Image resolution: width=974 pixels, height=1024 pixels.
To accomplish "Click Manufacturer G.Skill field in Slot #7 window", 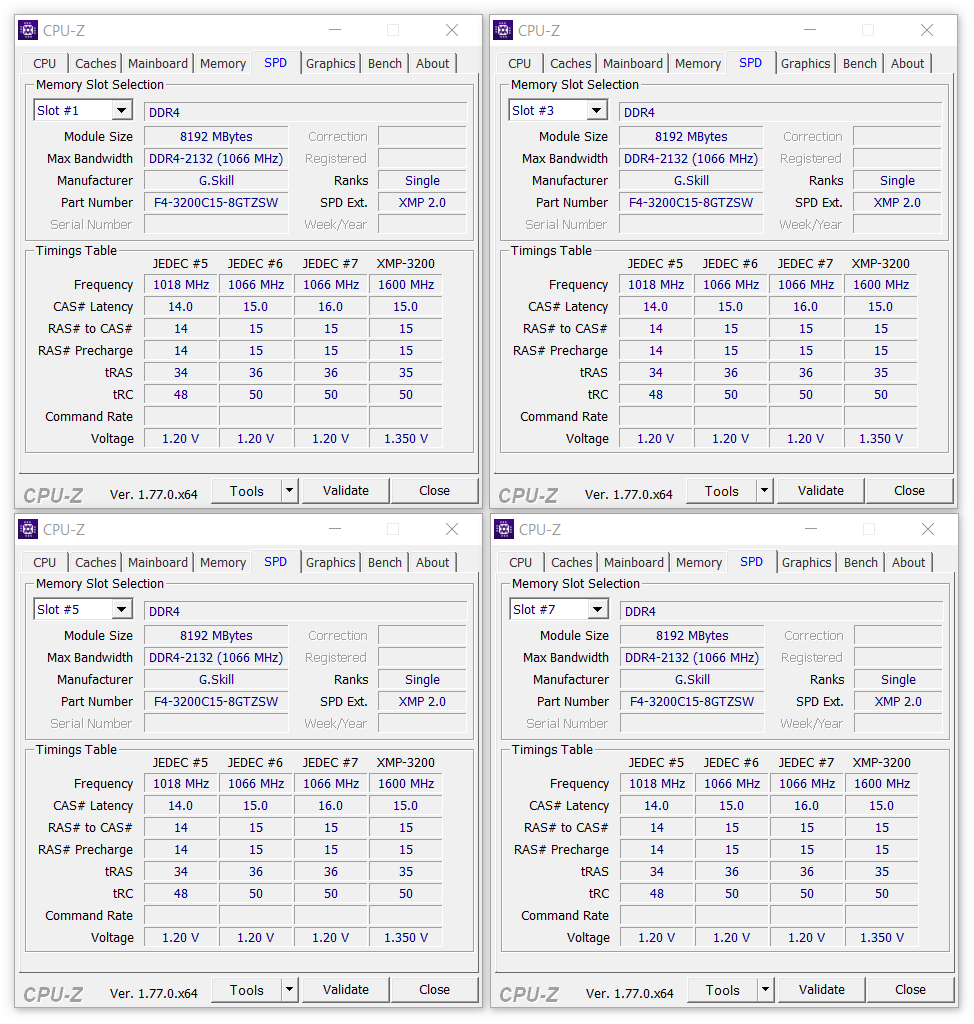I will pyautogui.click(x=692, y=679).
